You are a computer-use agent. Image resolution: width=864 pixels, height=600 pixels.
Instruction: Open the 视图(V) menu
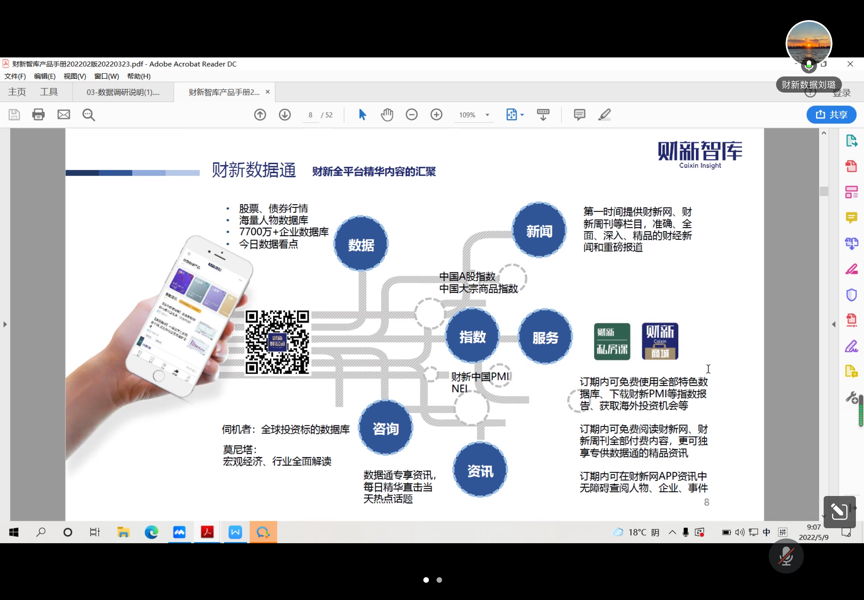click(x=75, y=76)
